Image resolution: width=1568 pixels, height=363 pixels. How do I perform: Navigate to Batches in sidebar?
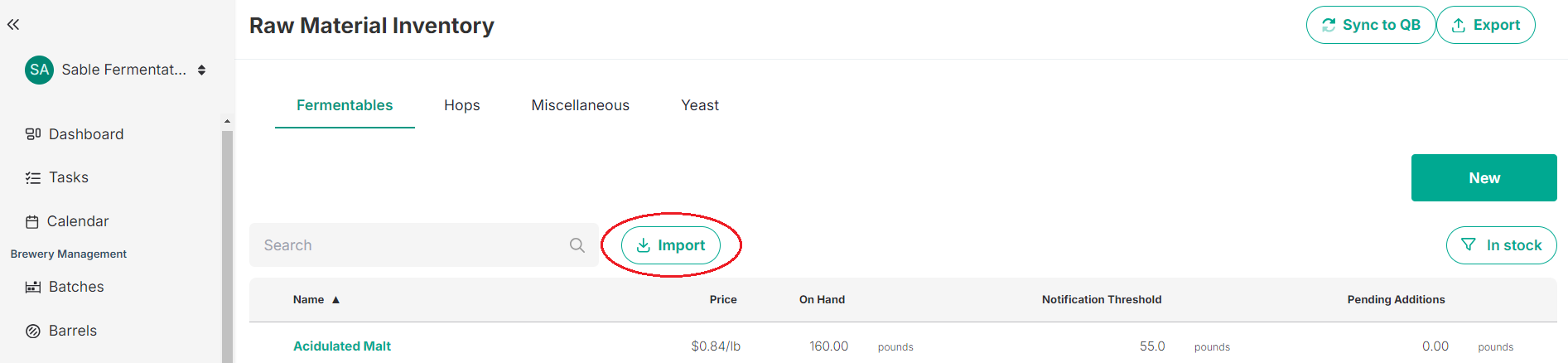(75, 287)
